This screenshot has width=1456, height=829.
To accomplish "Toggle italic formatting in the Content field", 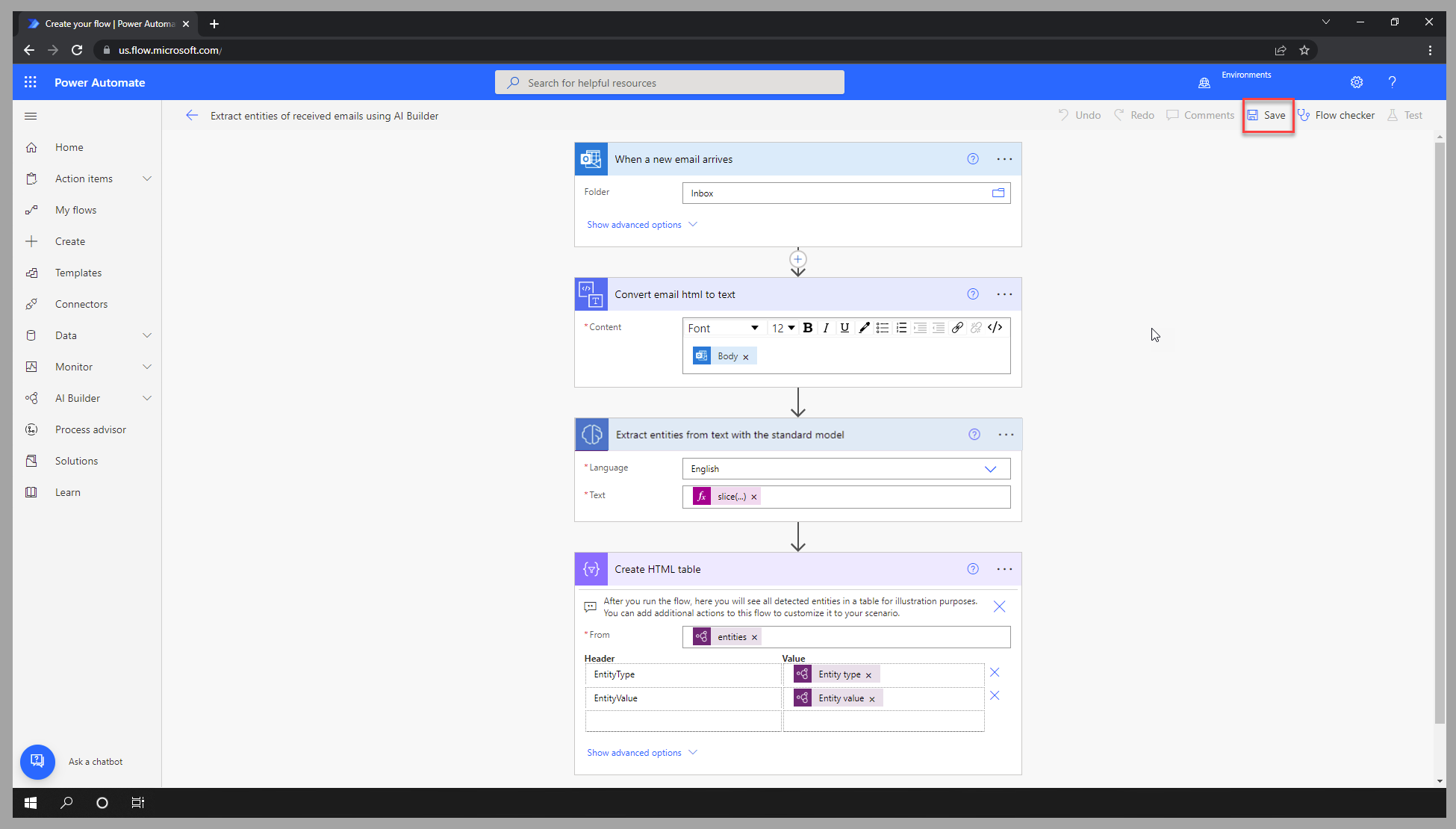I will click(x=826, y=327).
